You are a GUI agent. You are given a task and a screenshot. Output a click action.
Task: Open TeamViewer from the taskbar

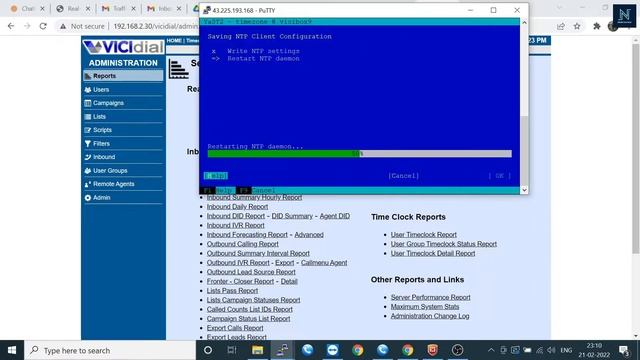(x=332, y=350)
